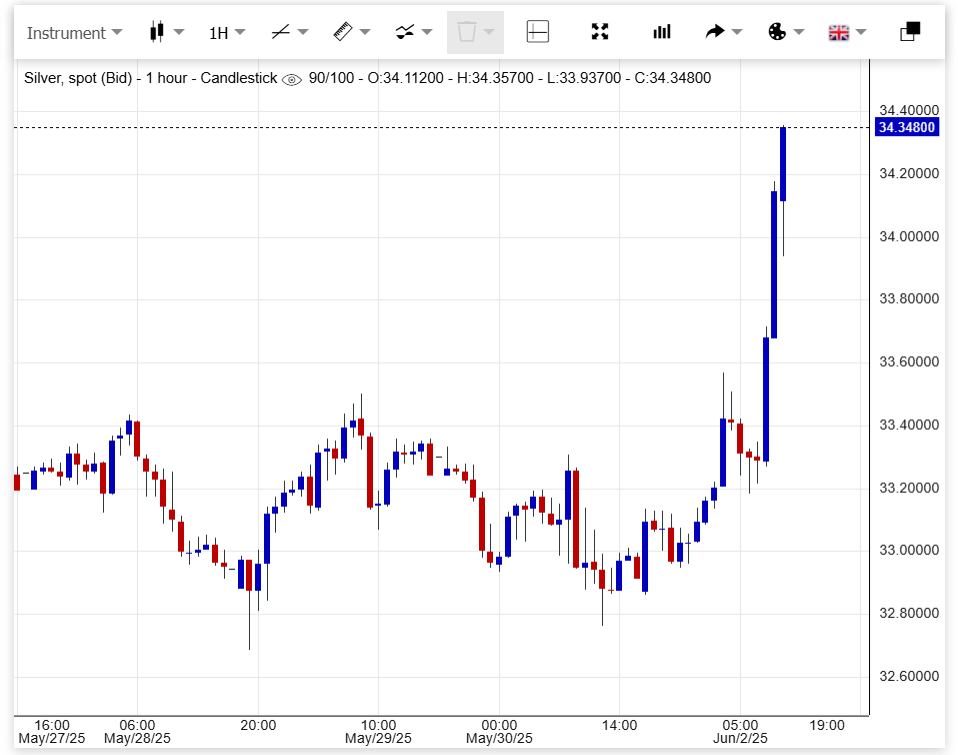Screen dimensions: 958x755
Task: Click the trash delete drawings icon
Action: 466,32
